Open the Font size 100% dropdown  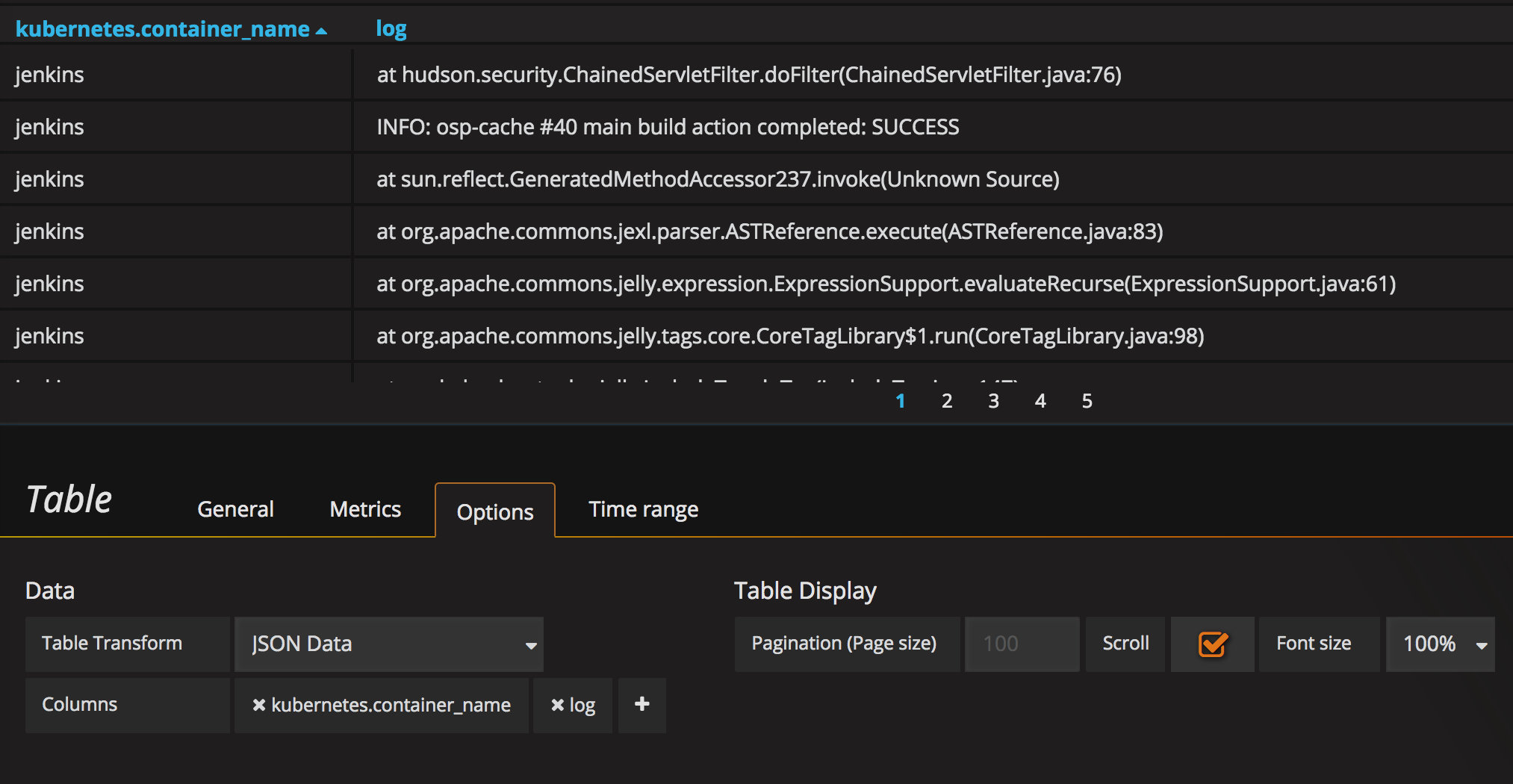[1441, 644]
